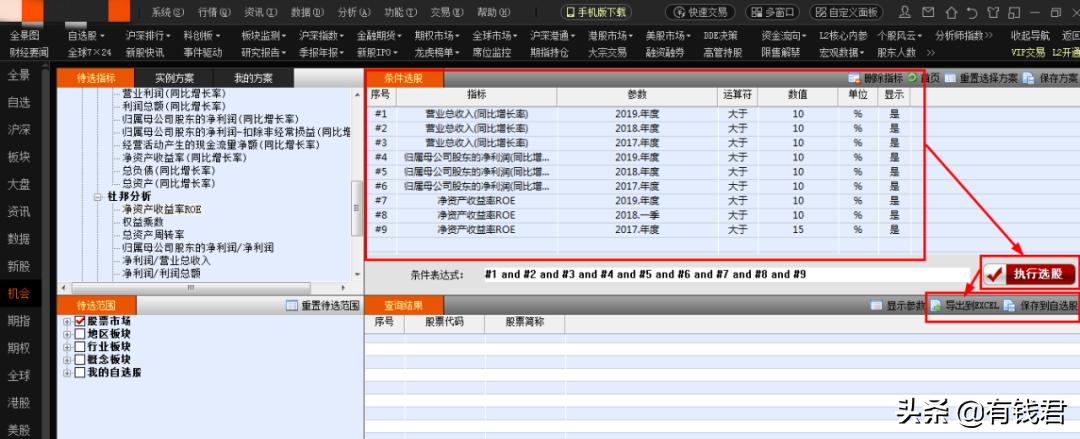Screen dimensions: 1080x439
Task: Open the 分析 menu
Action: point(354,12)
